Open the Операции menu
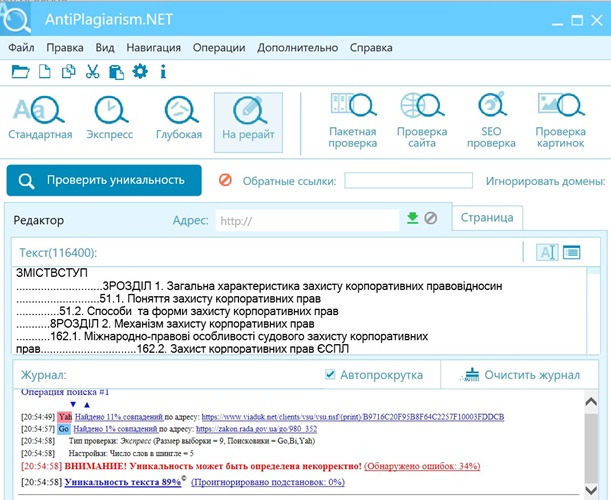The image size is (611, 500). [x=219, y=48]
